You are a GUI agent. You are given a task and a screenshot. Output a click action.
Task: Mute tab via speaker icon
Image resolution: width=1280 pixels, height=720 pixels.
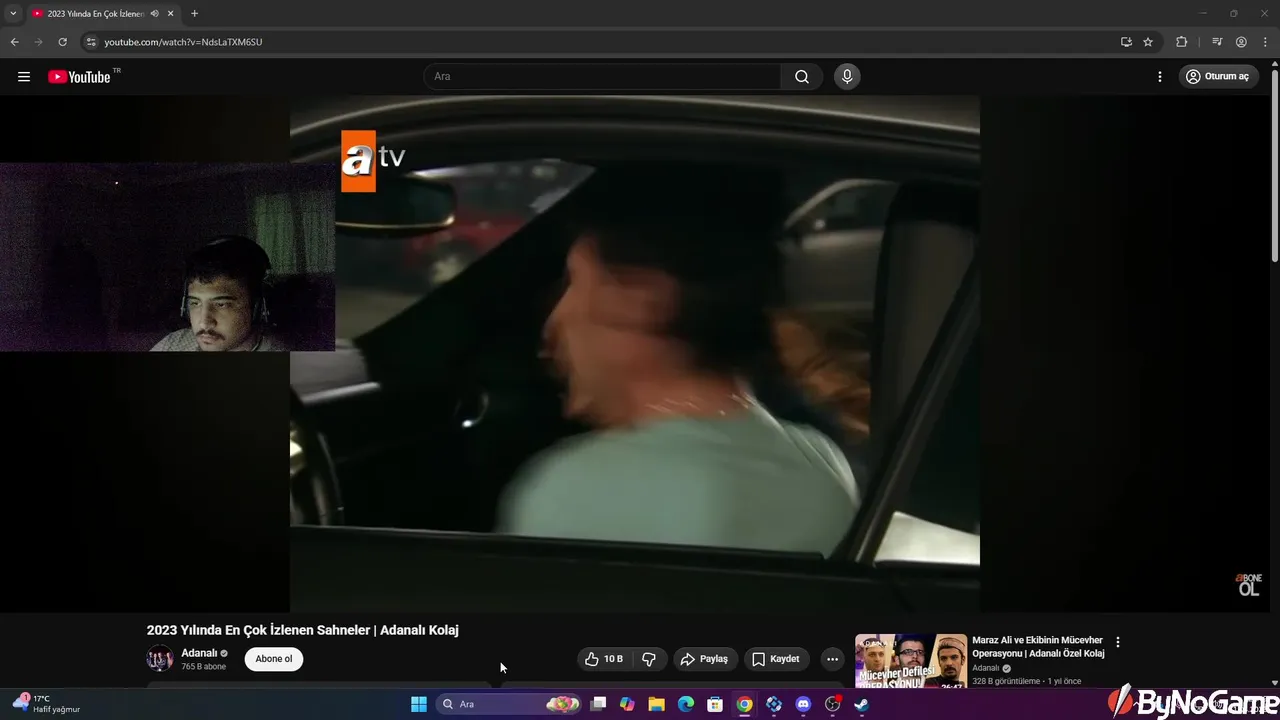pos(154,14)
